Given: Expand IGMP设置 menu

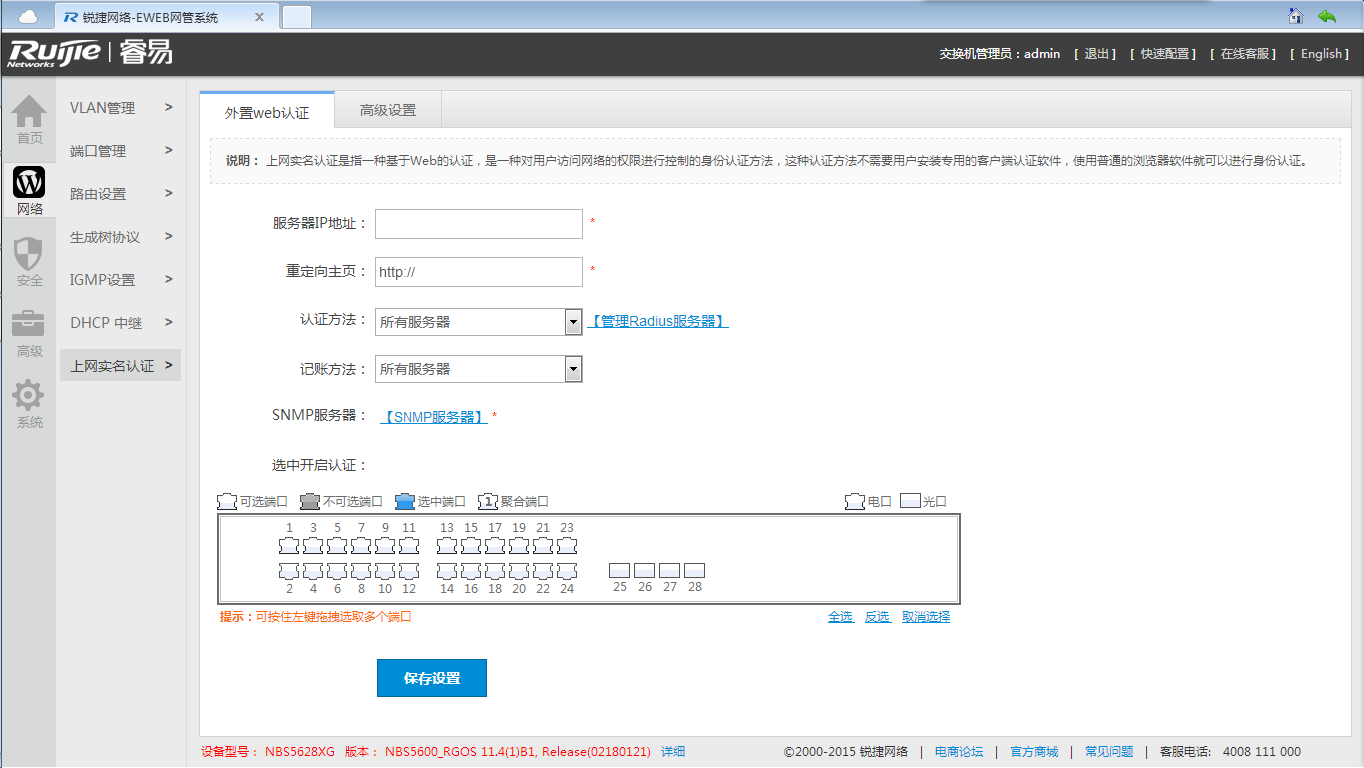Looking at the screenshot, I should pos(120,280).
